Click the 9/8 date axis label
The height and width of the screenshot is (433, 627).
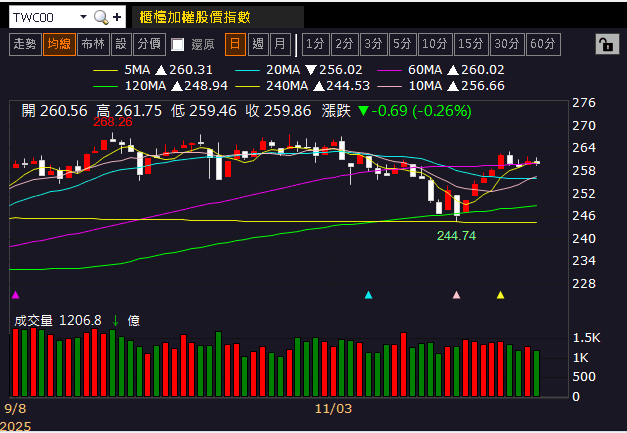(15, 409)
